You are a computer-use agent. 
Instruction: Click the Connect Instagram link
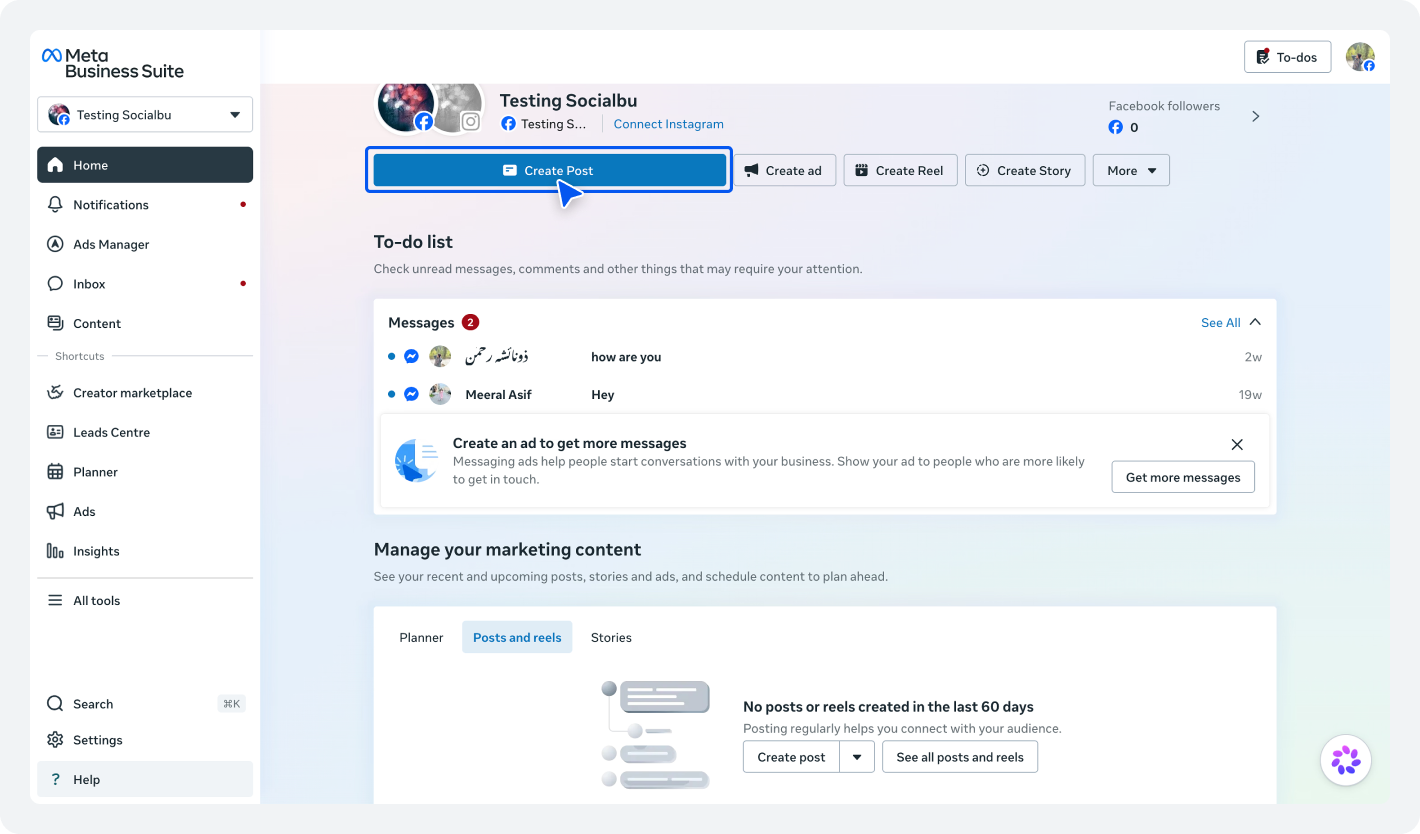click(x=668, y=124)
